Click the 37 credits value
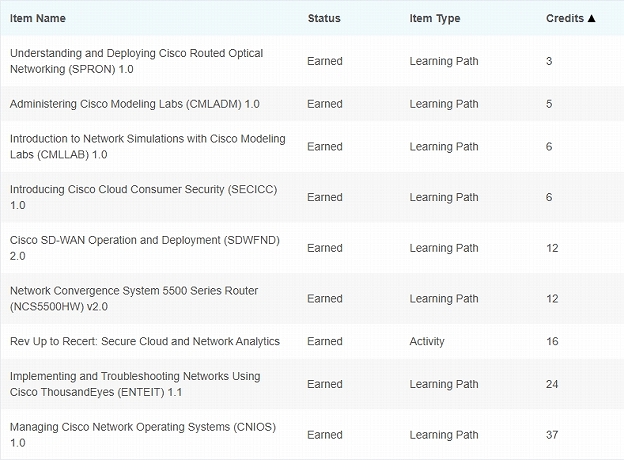 (552, 435)
